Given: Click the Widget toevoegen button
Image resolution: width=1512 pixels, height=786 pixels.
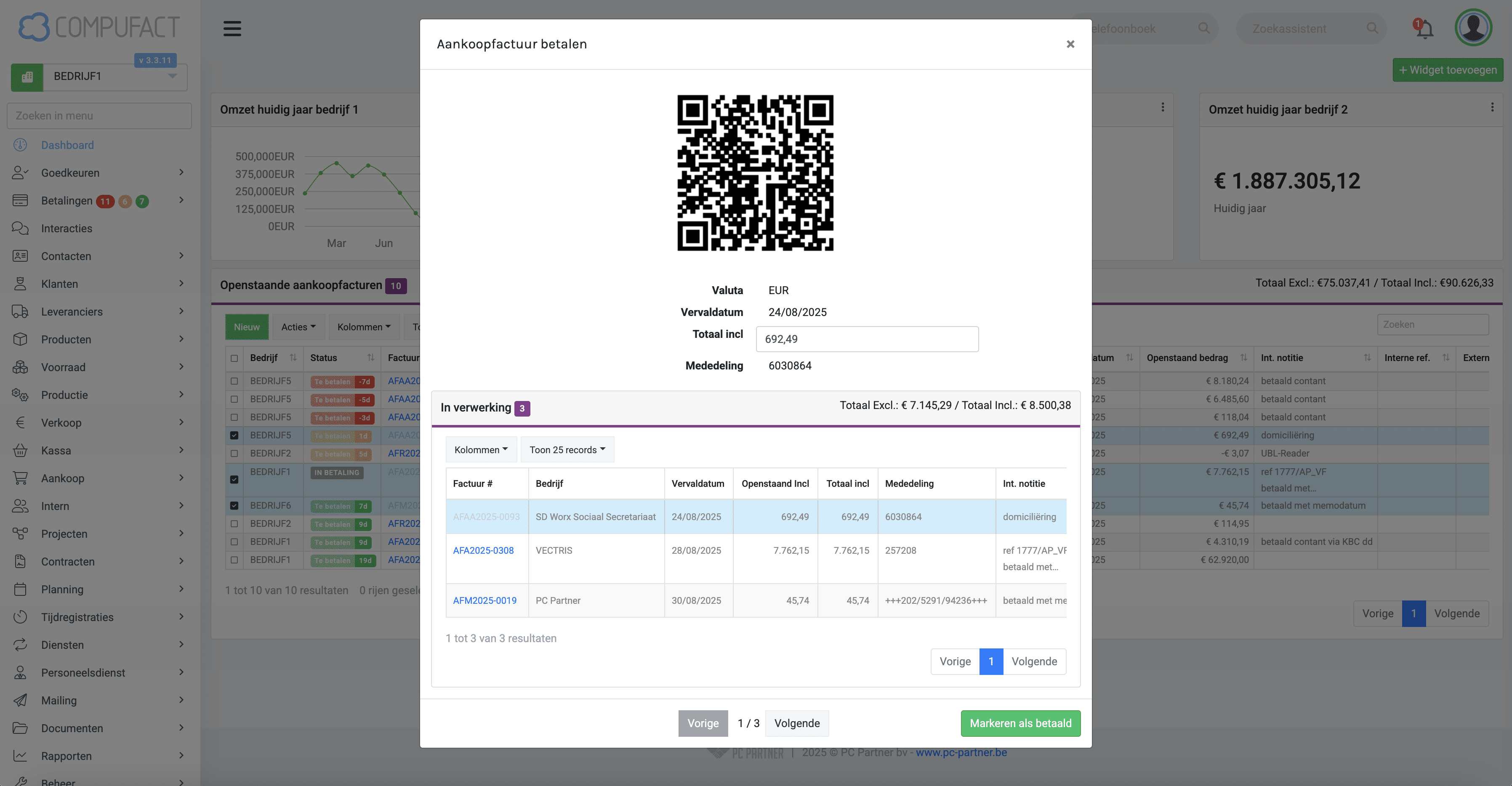Looking at the screenshot, I should click(1448, 70).
